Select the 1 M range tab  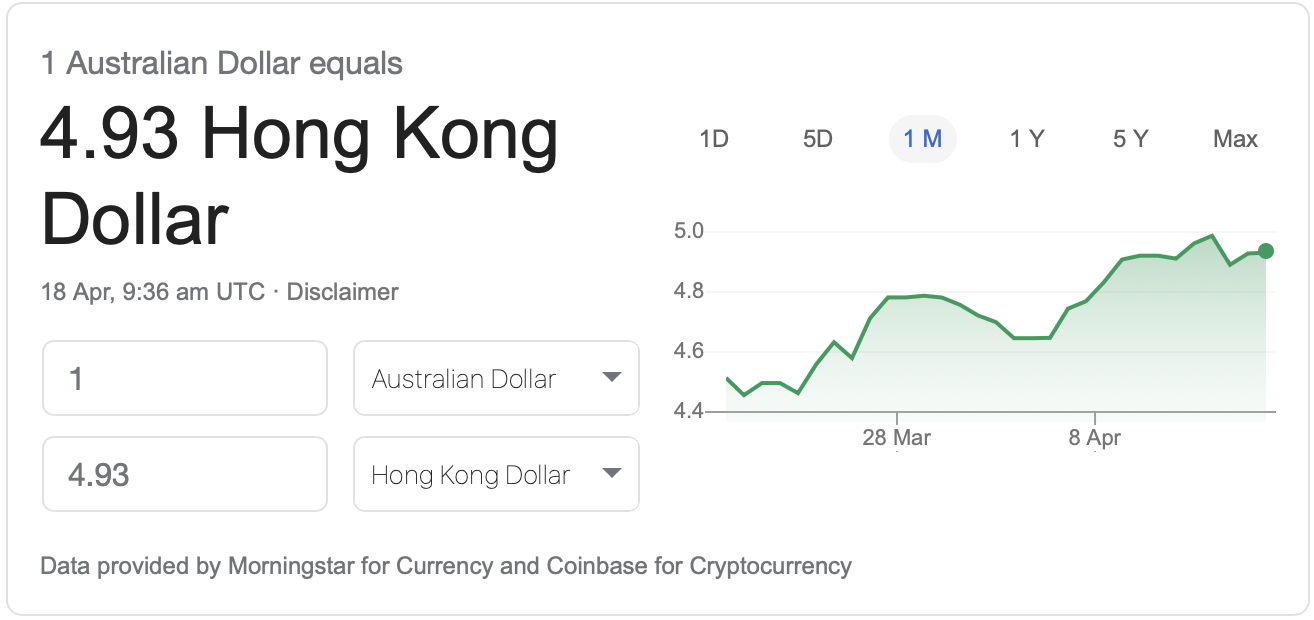pyautogui.click(x=923, y=139)
